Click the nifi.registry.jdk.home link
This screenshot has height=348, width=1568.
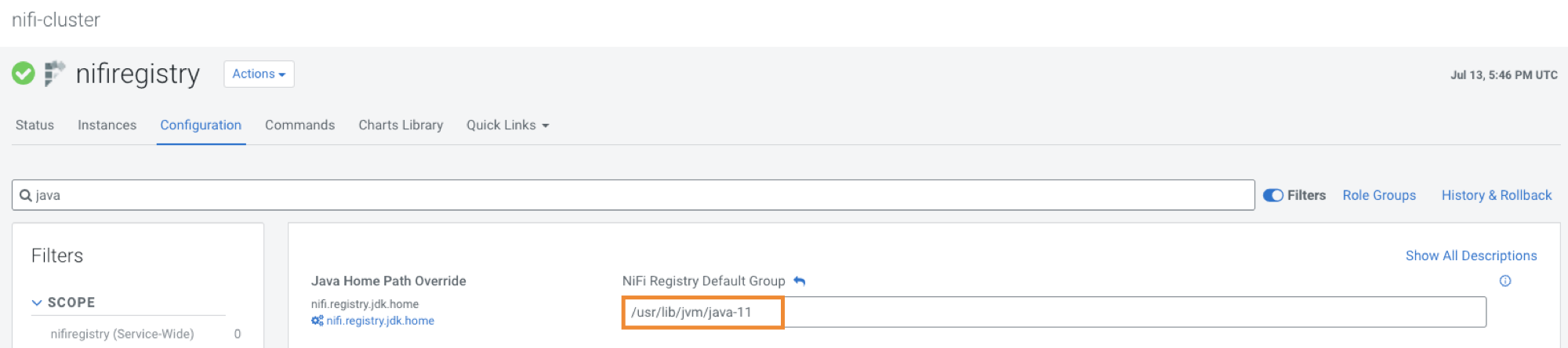tap(380, 321)
